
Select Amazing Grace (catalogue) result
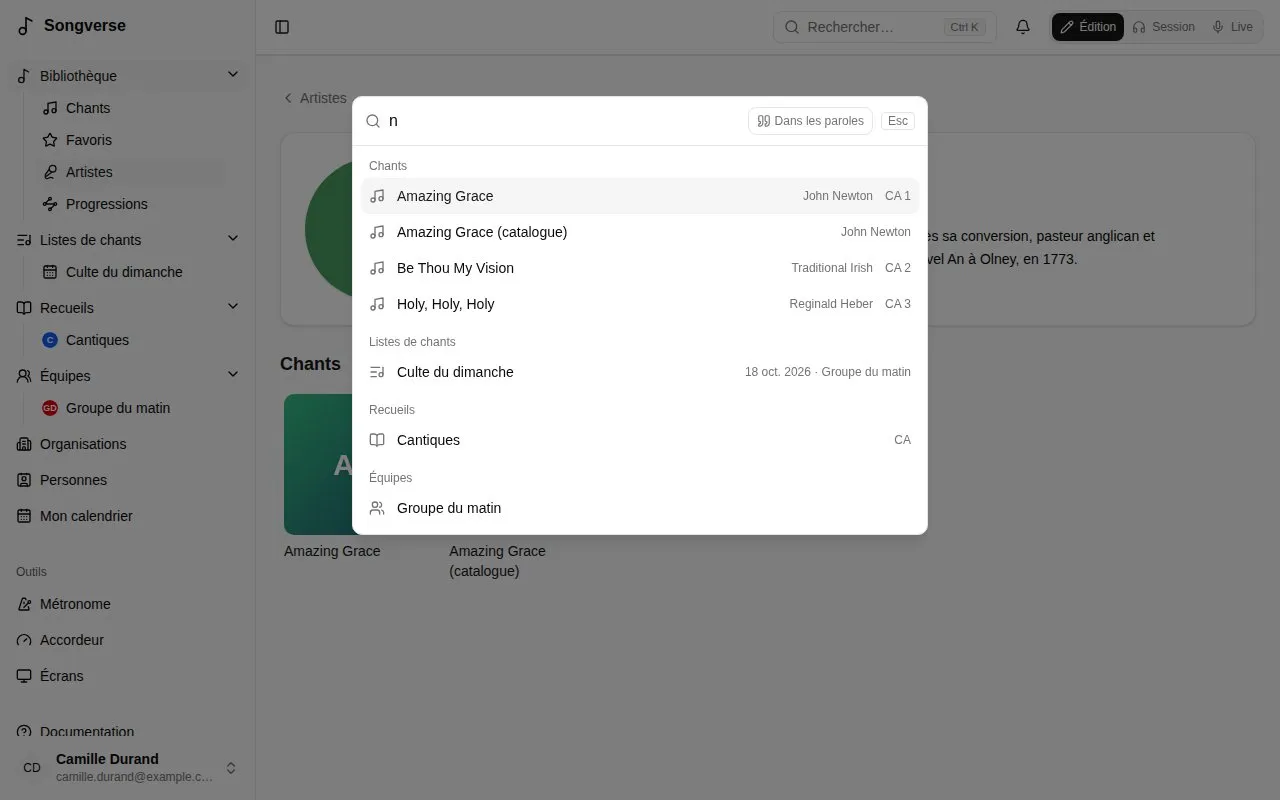click(640, 232)
